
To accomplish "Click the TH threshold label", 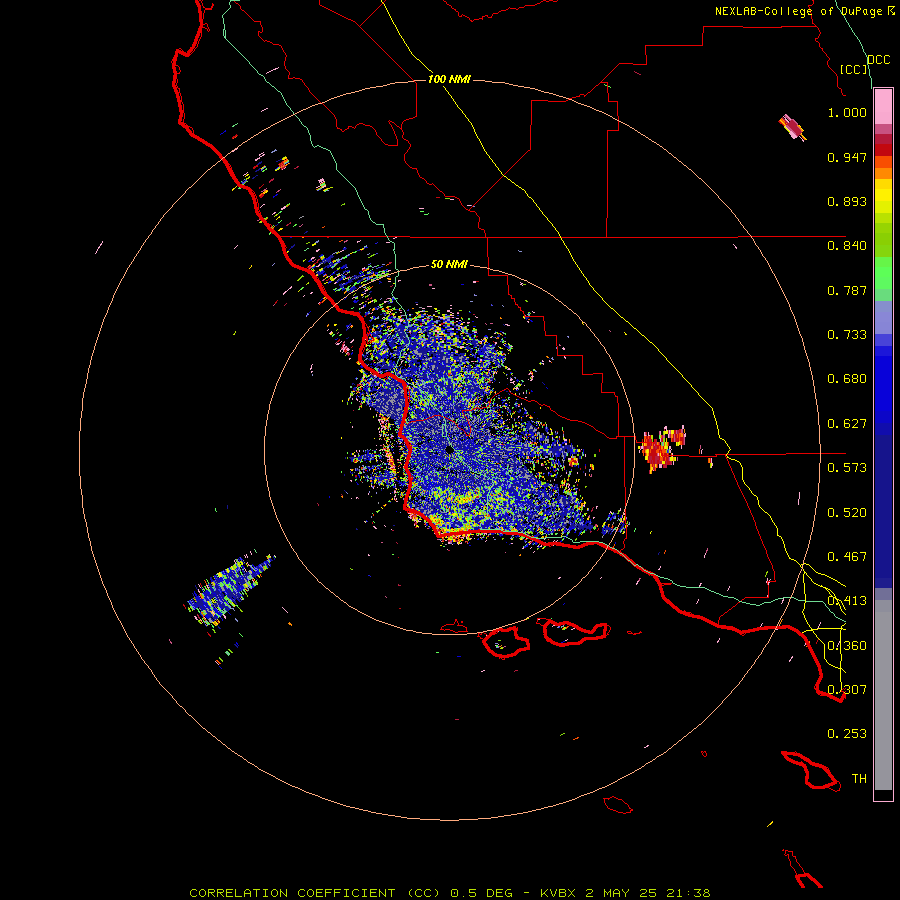I will click(859, 779).
